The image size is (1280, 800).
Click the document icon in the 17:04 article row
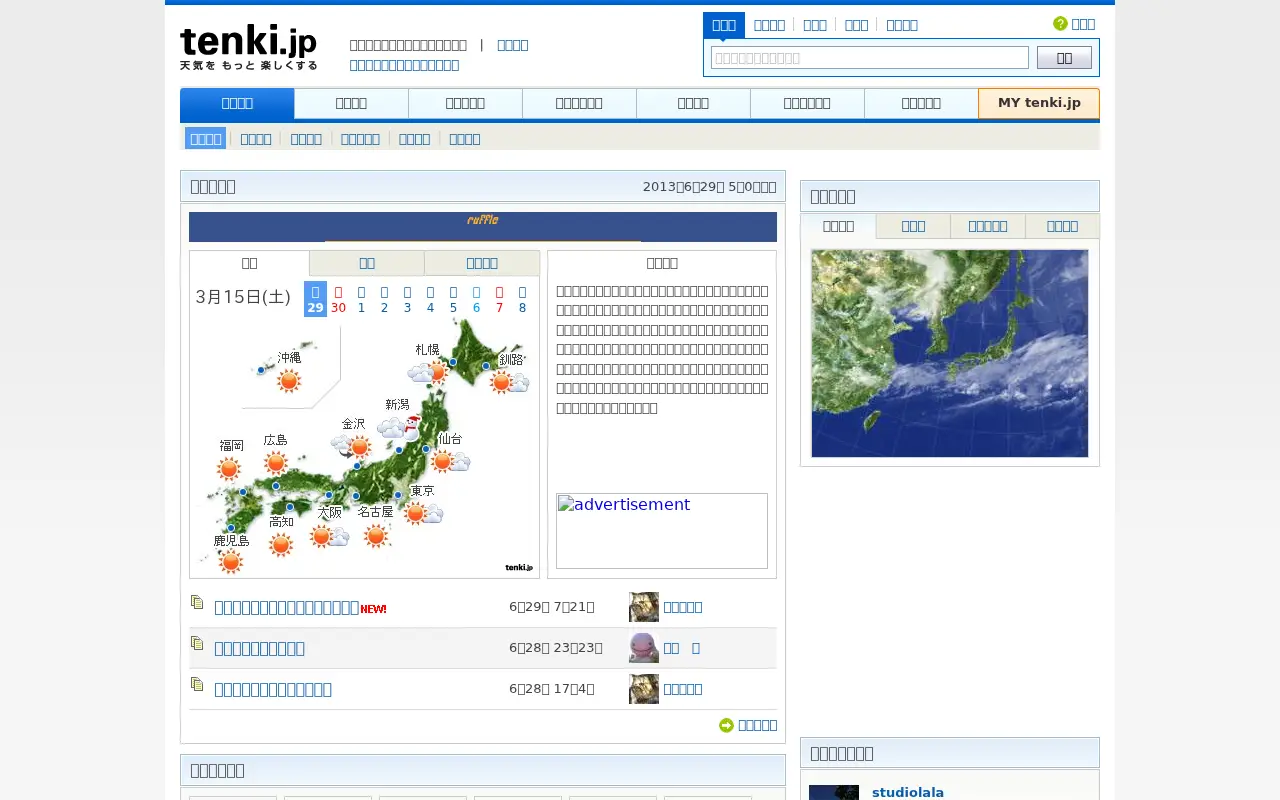pos(197,684)
